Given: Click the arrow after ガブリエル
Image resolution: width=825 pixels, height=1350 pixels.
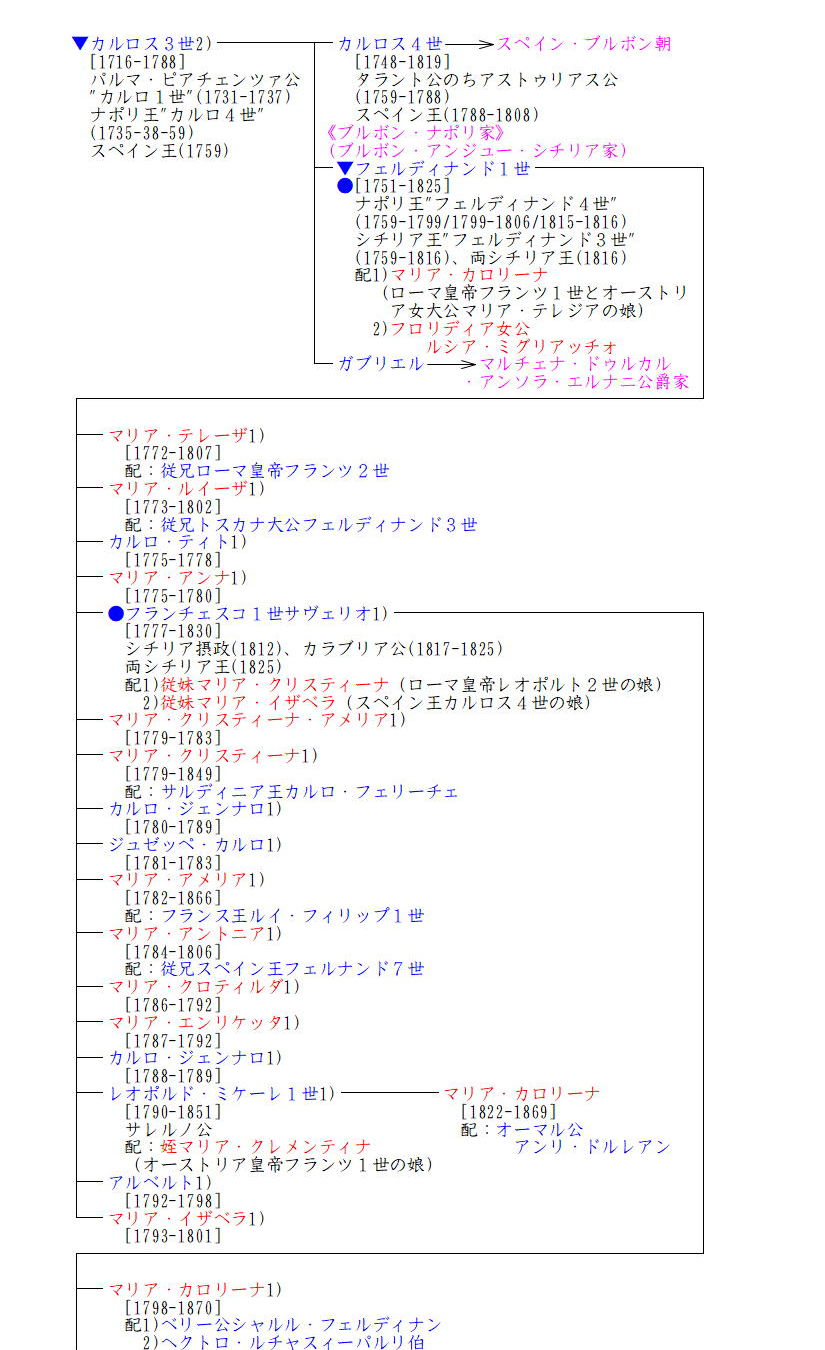Looking at the screenshot, I should tap(452, 364).
